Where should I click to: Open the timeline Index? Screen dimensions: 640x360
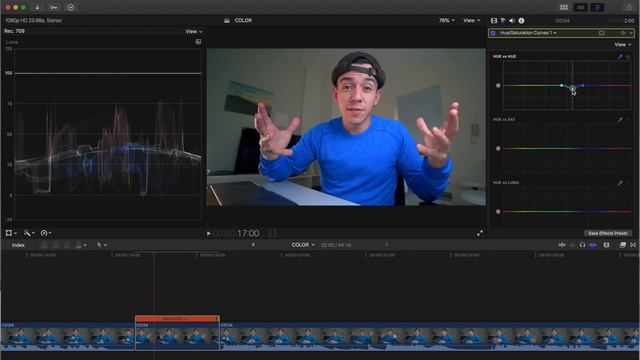[18, 245]
